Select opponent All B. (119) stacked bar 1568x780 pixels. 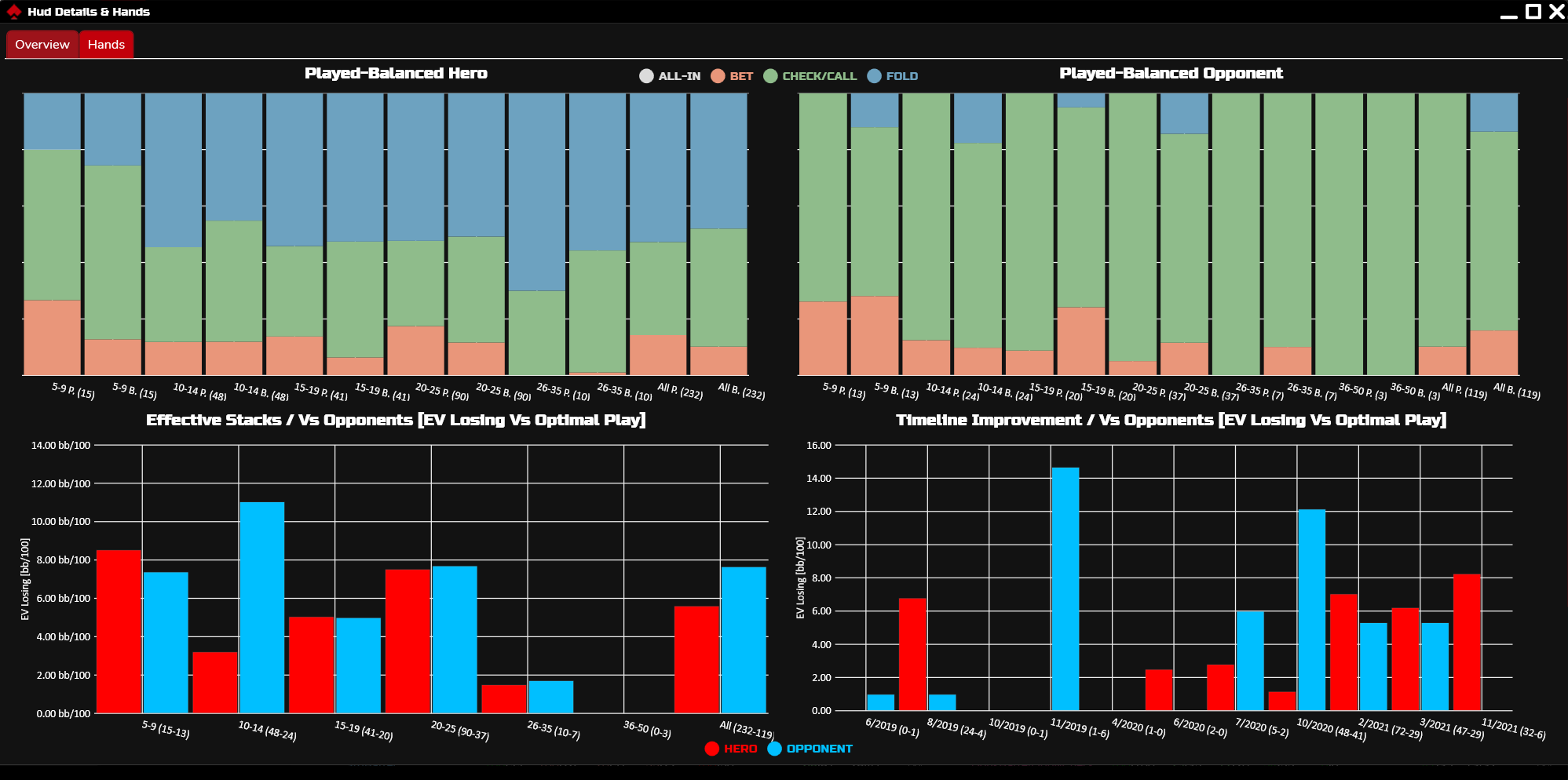pyautogui.click(x=1494, y=234)
